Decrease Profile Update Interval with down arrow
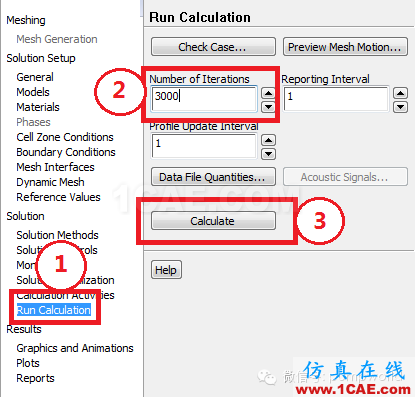The height and width of the screenshot is (397, 415). [268, 154]
